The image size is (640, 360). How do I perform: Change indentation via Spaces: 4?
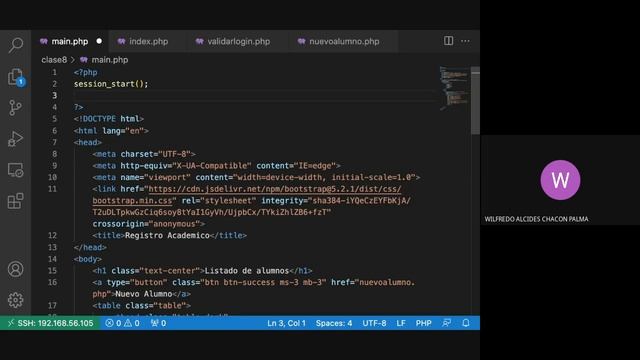[334, 323]
